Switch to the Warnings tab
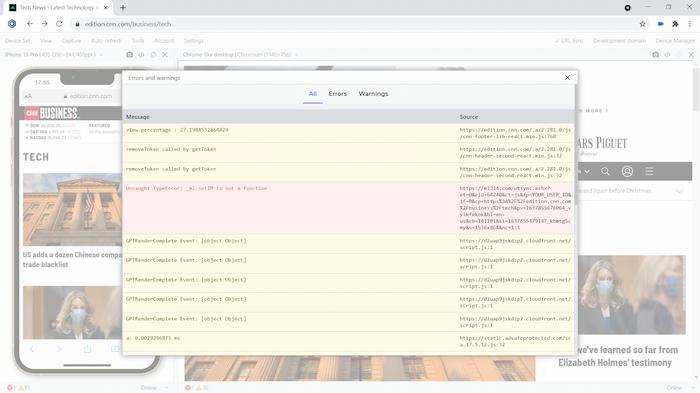 [373, 94]
